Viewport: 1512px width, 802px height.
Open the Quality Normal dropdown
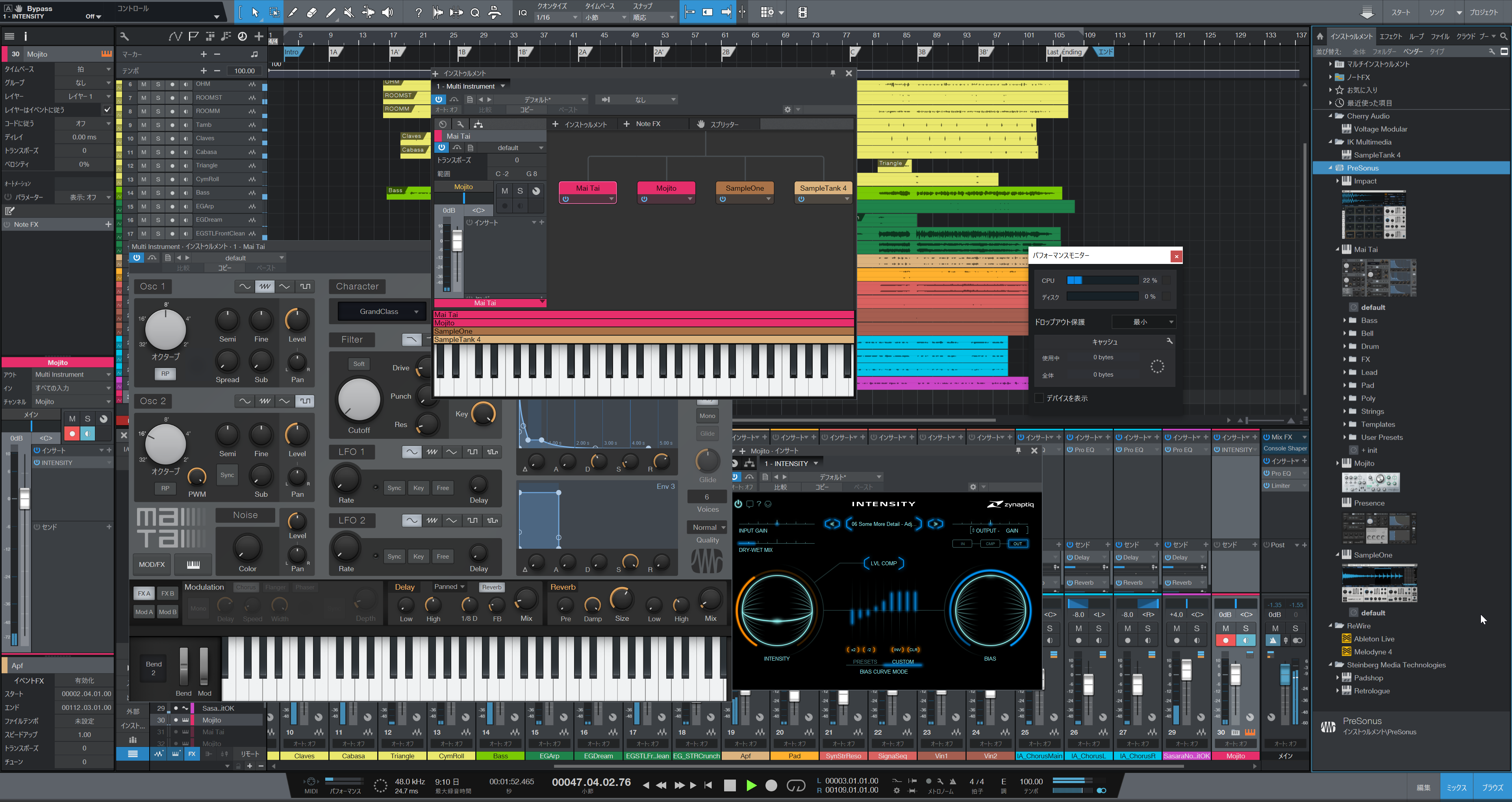(x=707, y=527)
